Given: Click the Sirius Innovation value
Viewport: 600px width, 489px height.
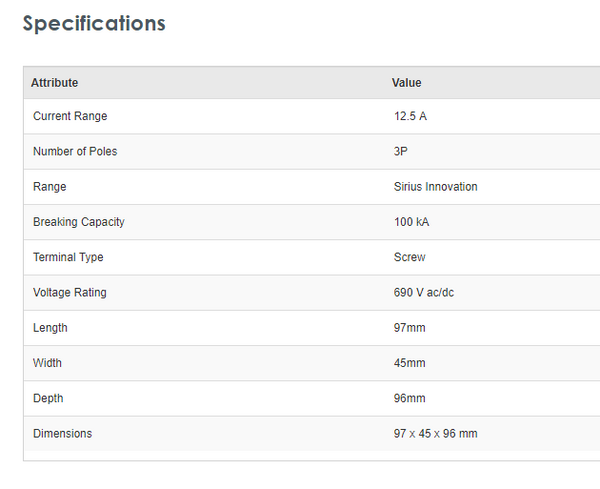Looking at the screenshot, I should [435, 187].
